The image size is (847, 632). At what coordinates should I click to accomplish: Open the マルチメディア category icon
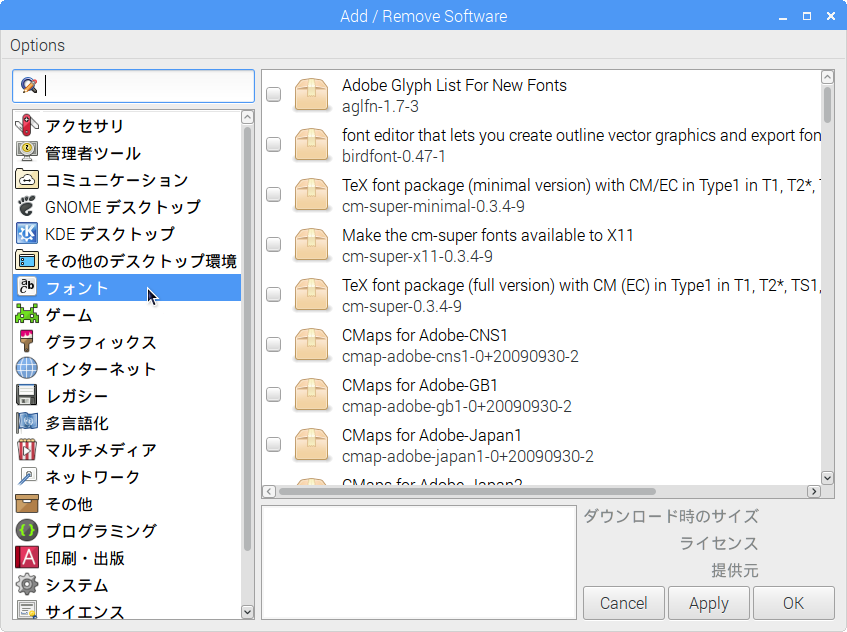pyautogui.click(x=26, y=449)
